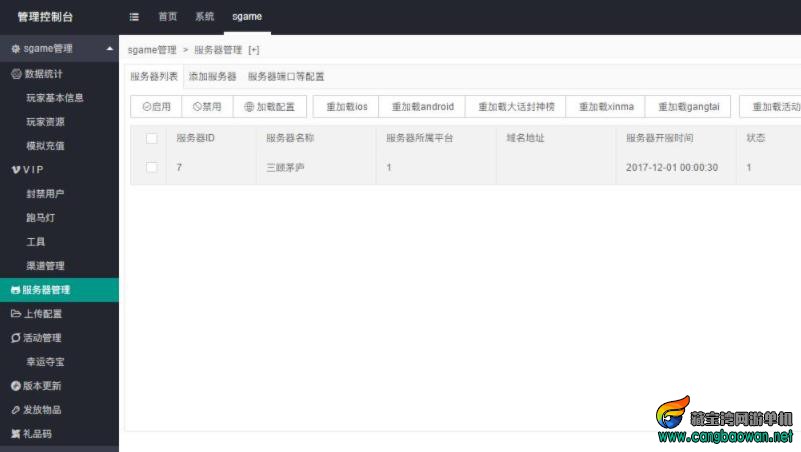
Task: Click the ban icon on 禁用 button
Action: click(197, 107)
